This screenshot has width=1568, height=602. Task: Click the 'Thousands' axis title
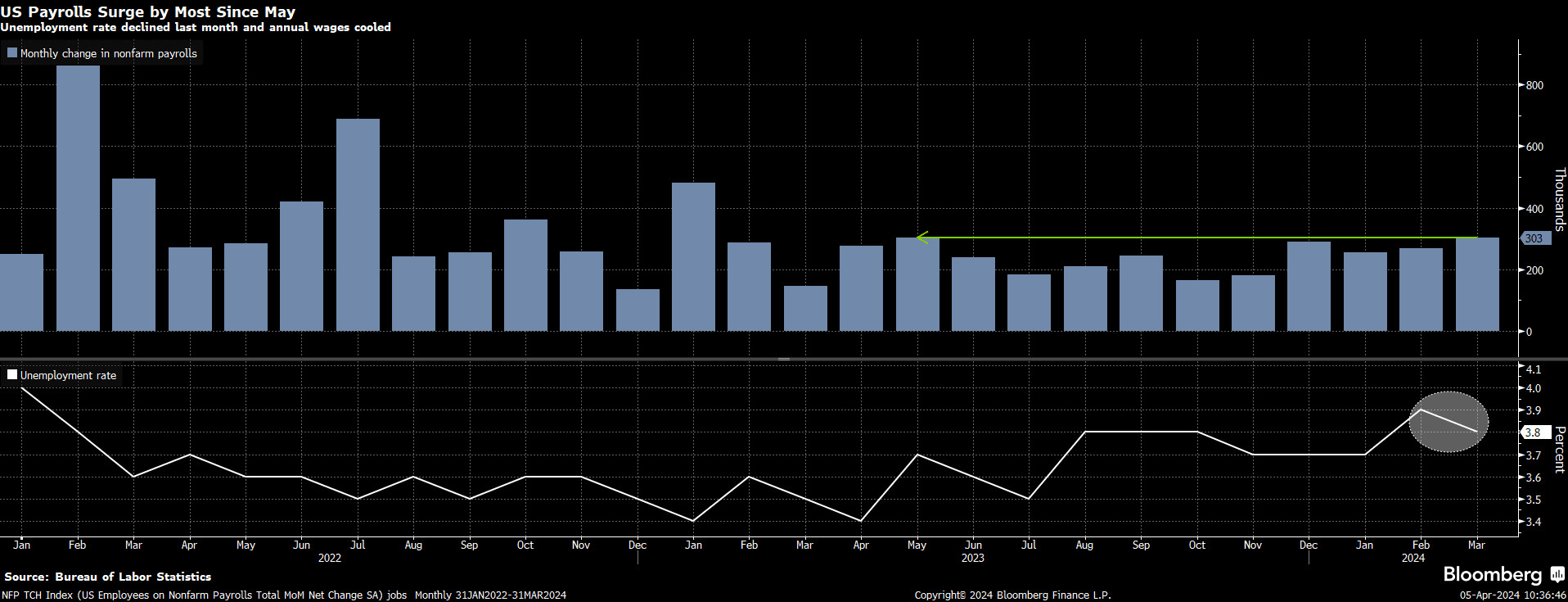[1559, 200]
